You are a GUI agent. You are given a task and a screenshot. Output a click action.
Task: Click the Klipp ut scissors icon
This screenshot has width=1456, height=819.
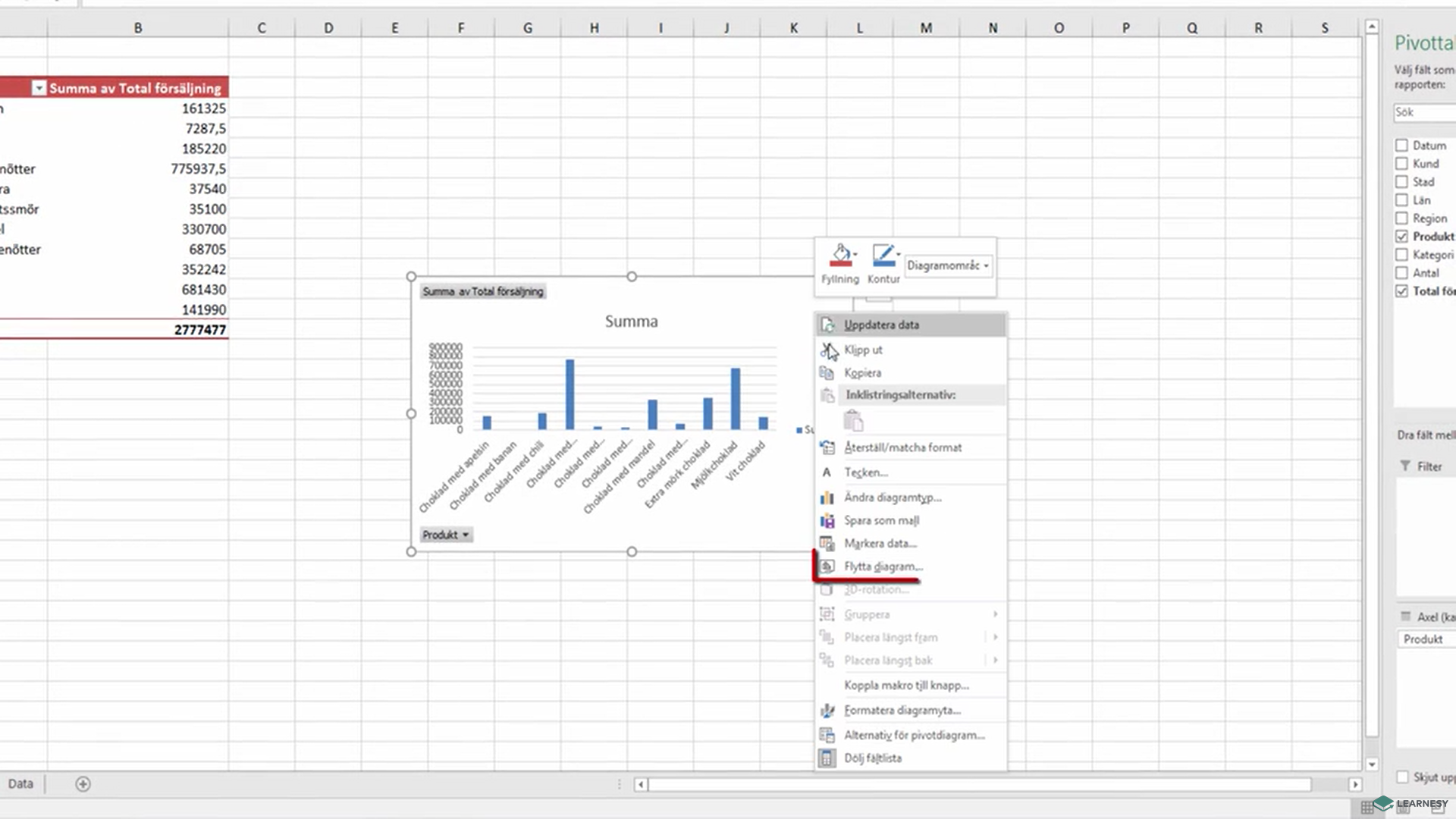coord(827,350)
